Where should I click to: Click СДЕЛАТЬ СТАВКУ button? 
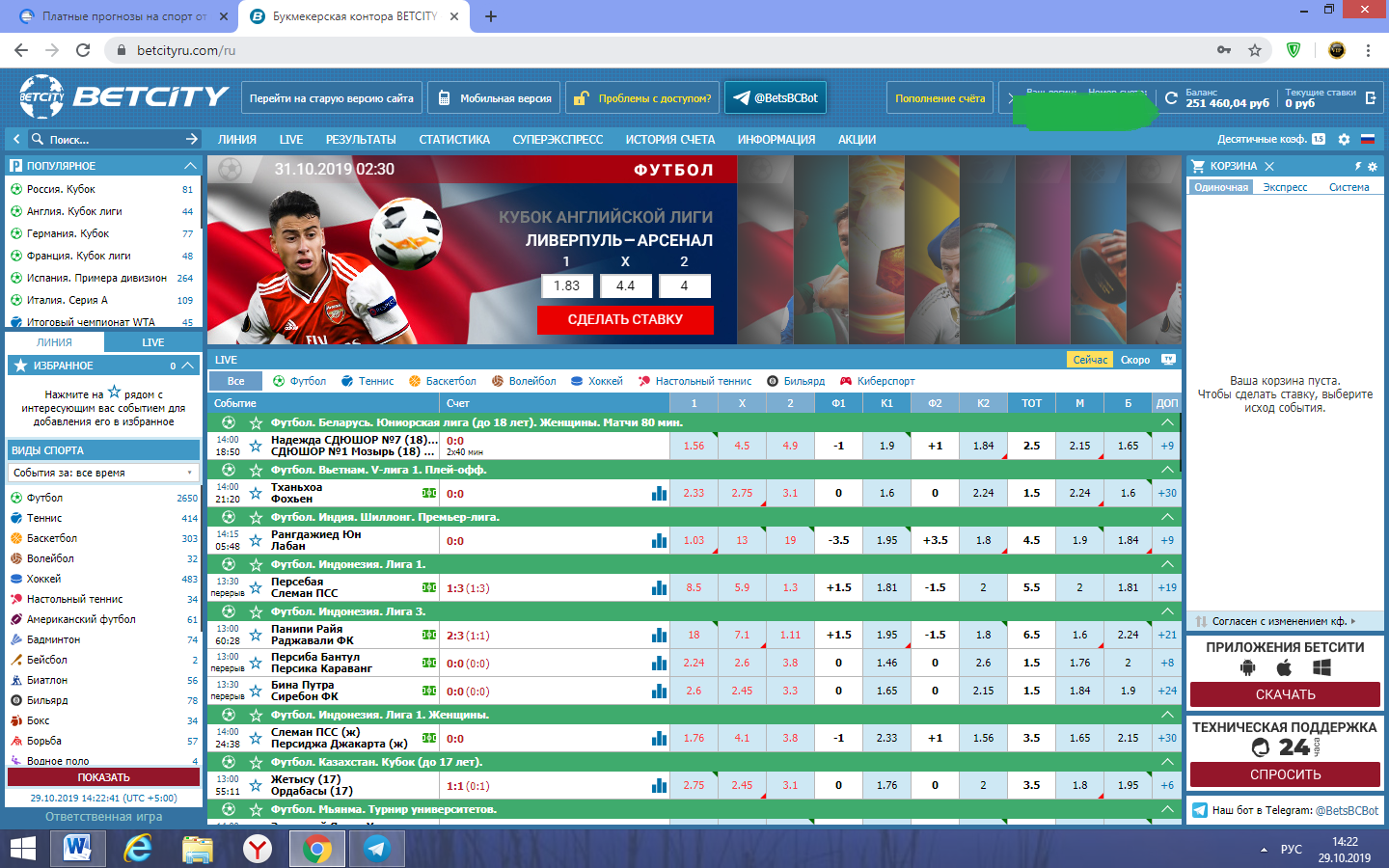click(x=625, y=319)
